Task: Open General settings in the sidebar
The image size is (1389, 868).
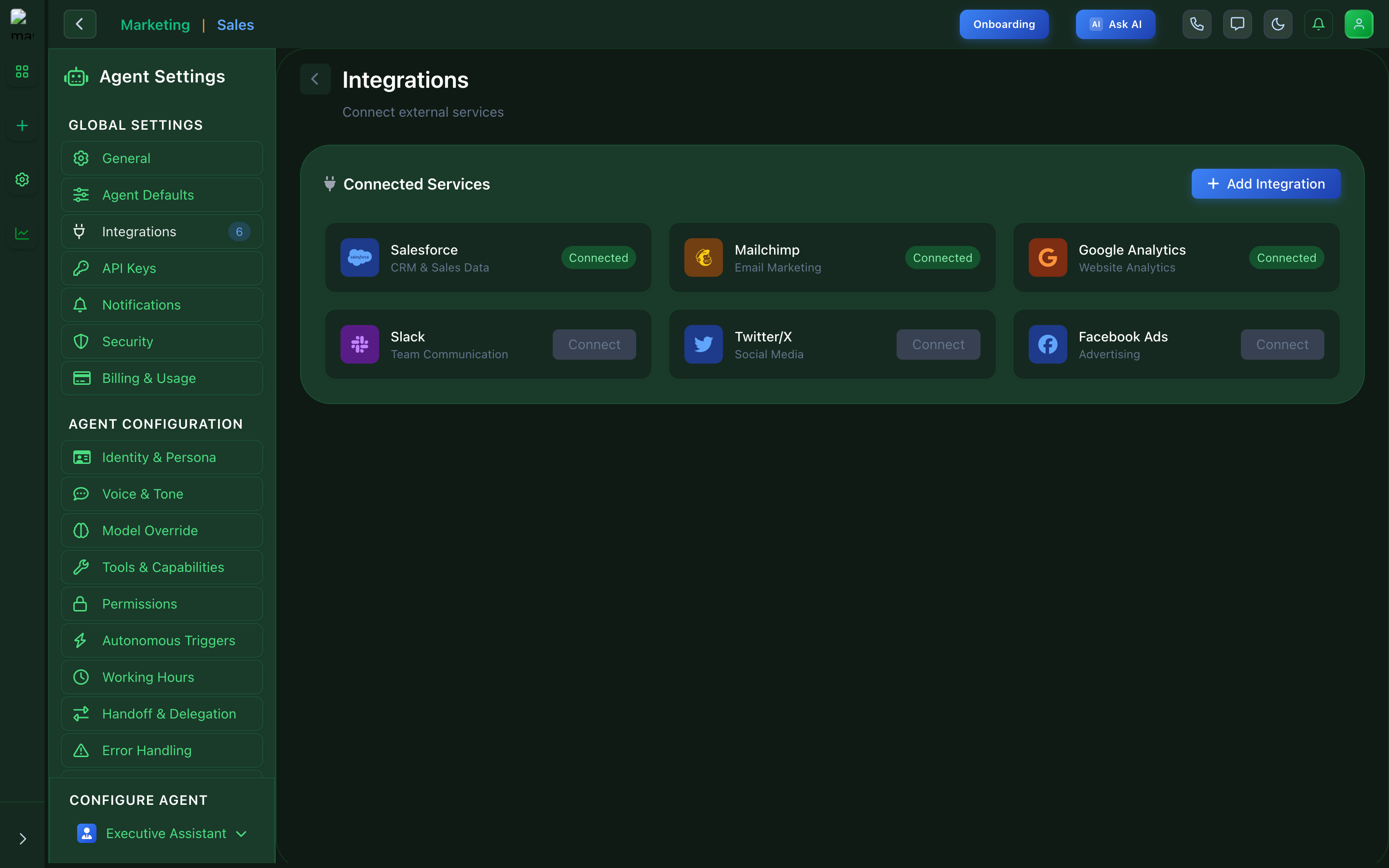Action: (162, 159)
